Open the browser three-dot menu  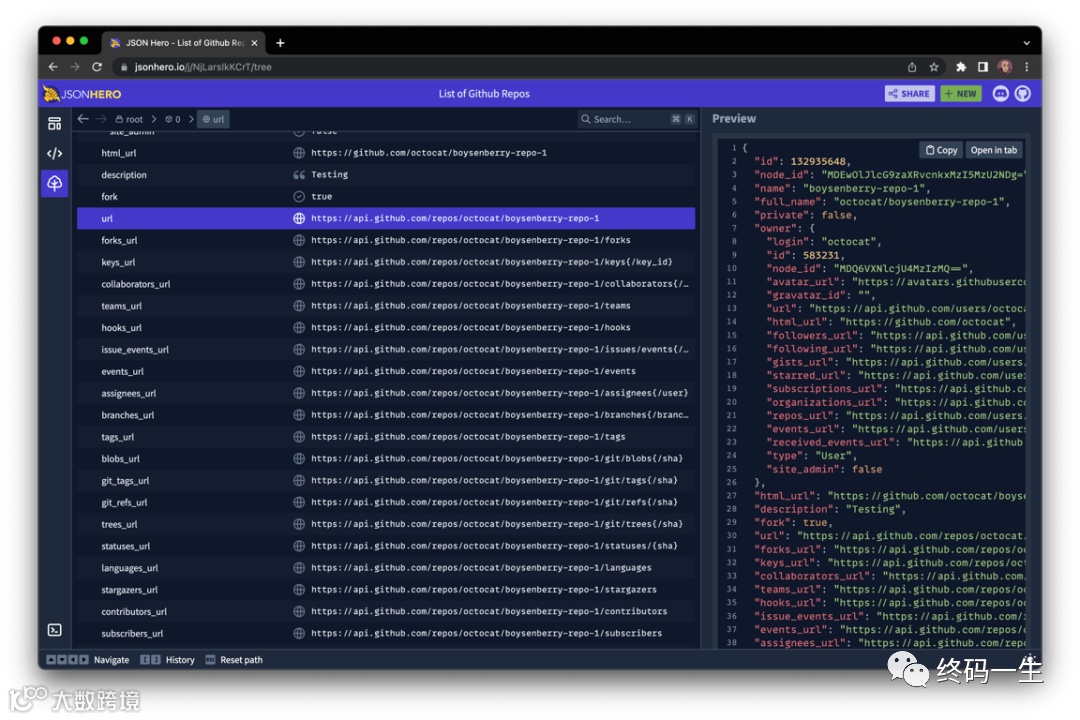click(1026, 67)
